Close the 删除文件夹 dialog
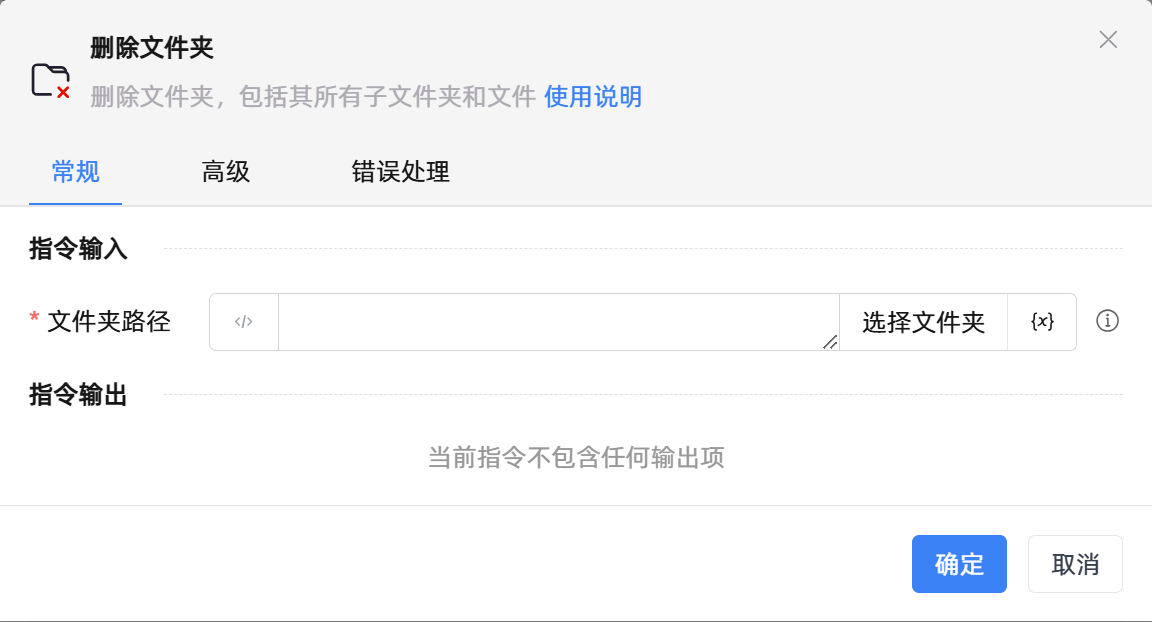 1108,40
